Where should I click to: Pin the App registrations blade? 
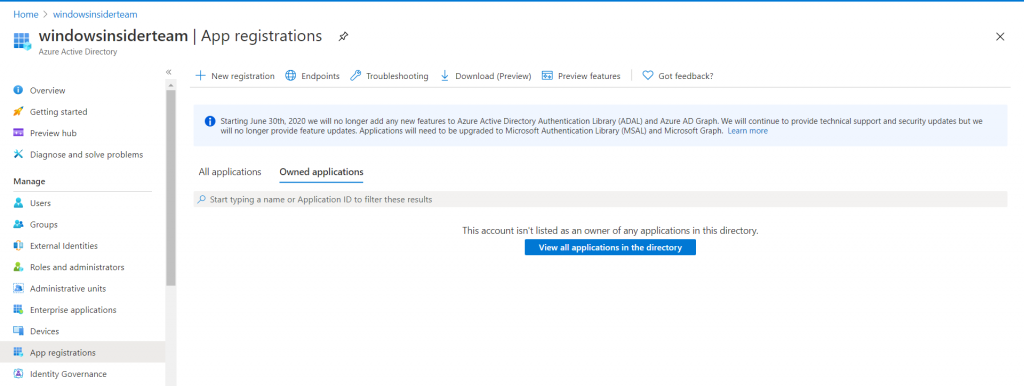343,37
